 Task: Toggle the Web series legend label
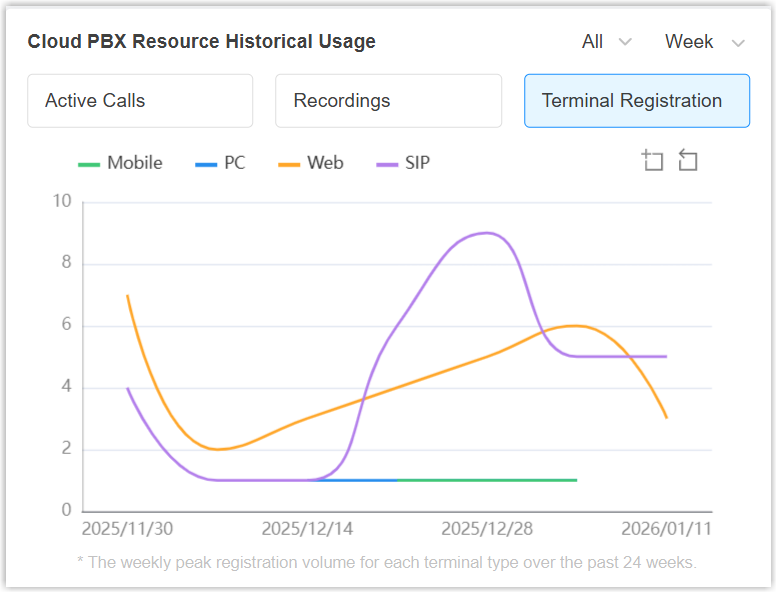(325, 163)
